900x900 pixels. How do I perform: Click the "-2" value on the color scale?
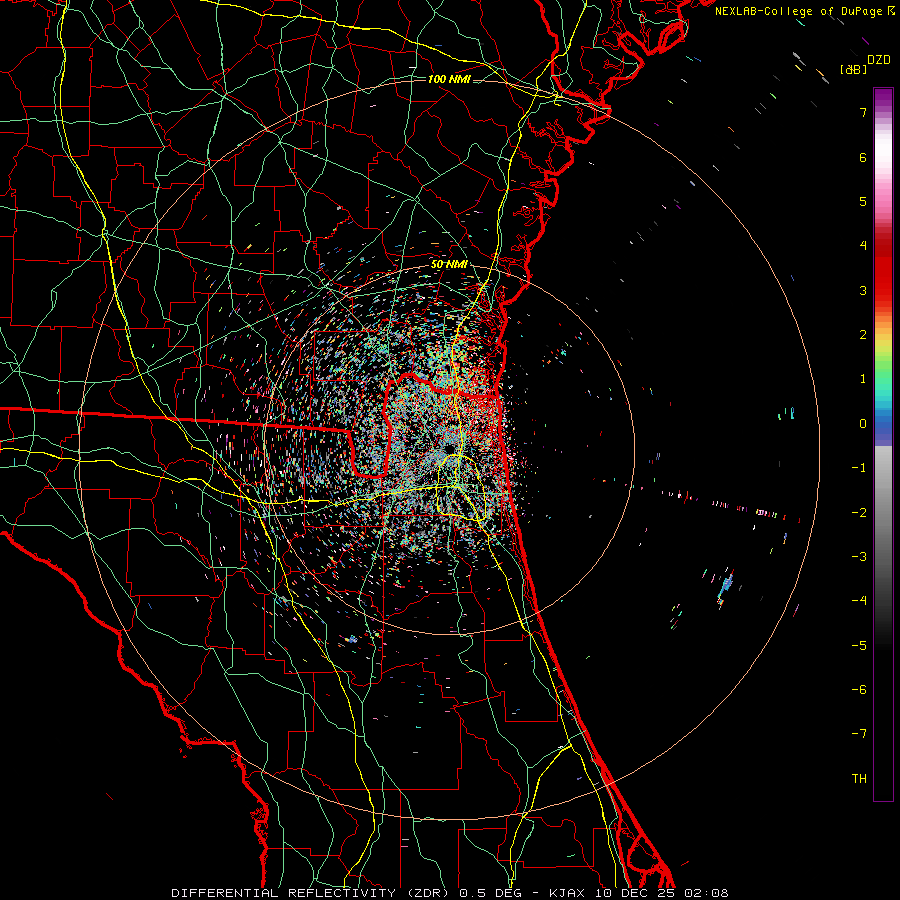click(x=859, y=513)
